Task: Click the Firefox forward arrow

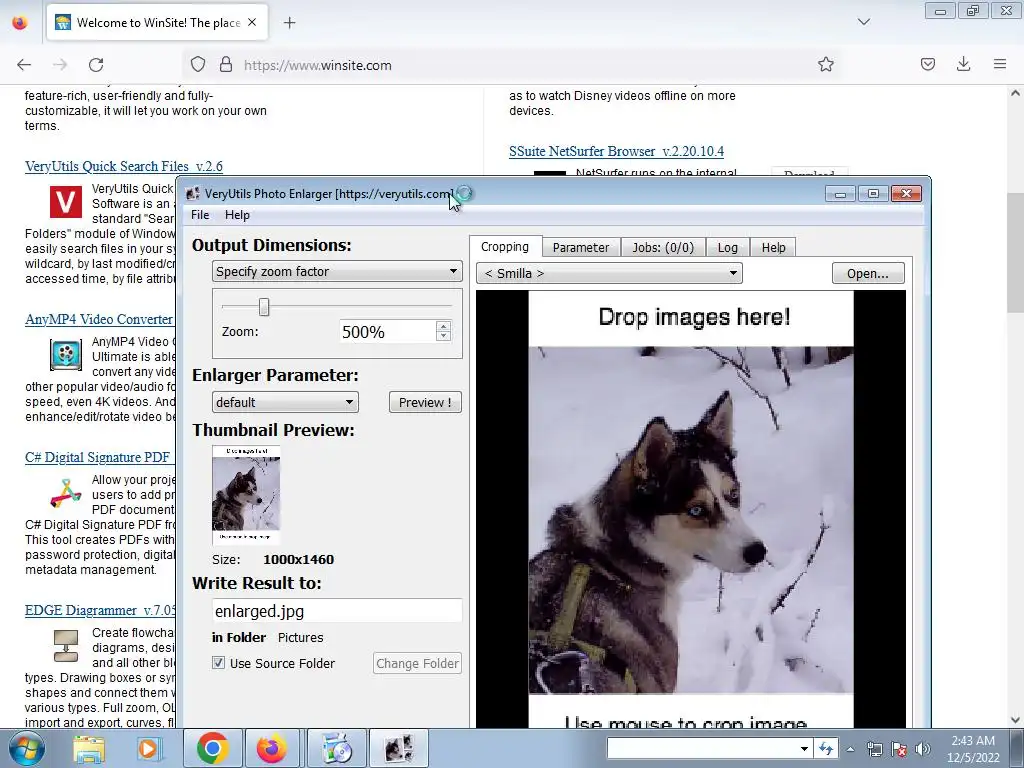Action: 60,65
